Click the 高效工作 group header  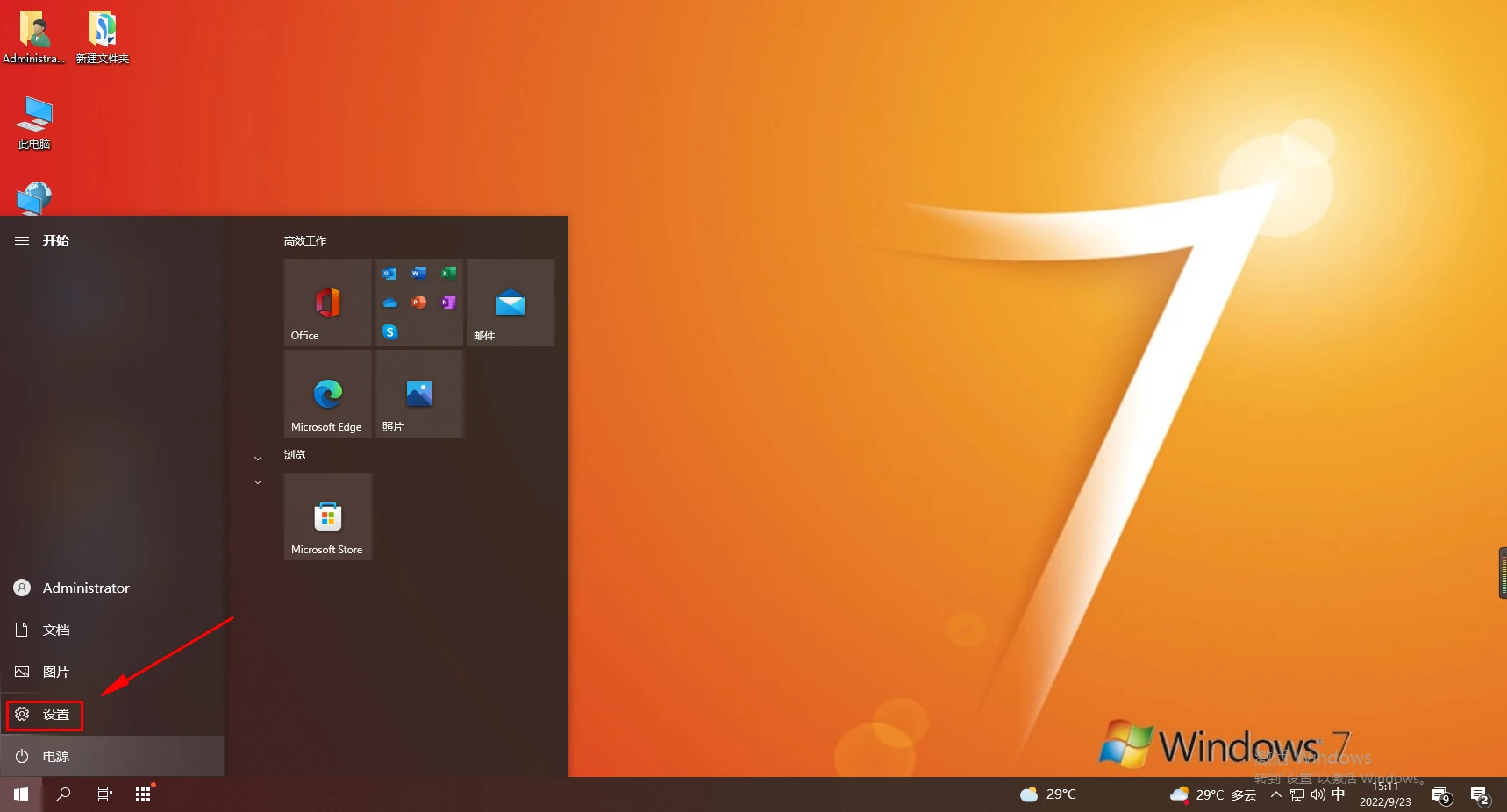305,240
